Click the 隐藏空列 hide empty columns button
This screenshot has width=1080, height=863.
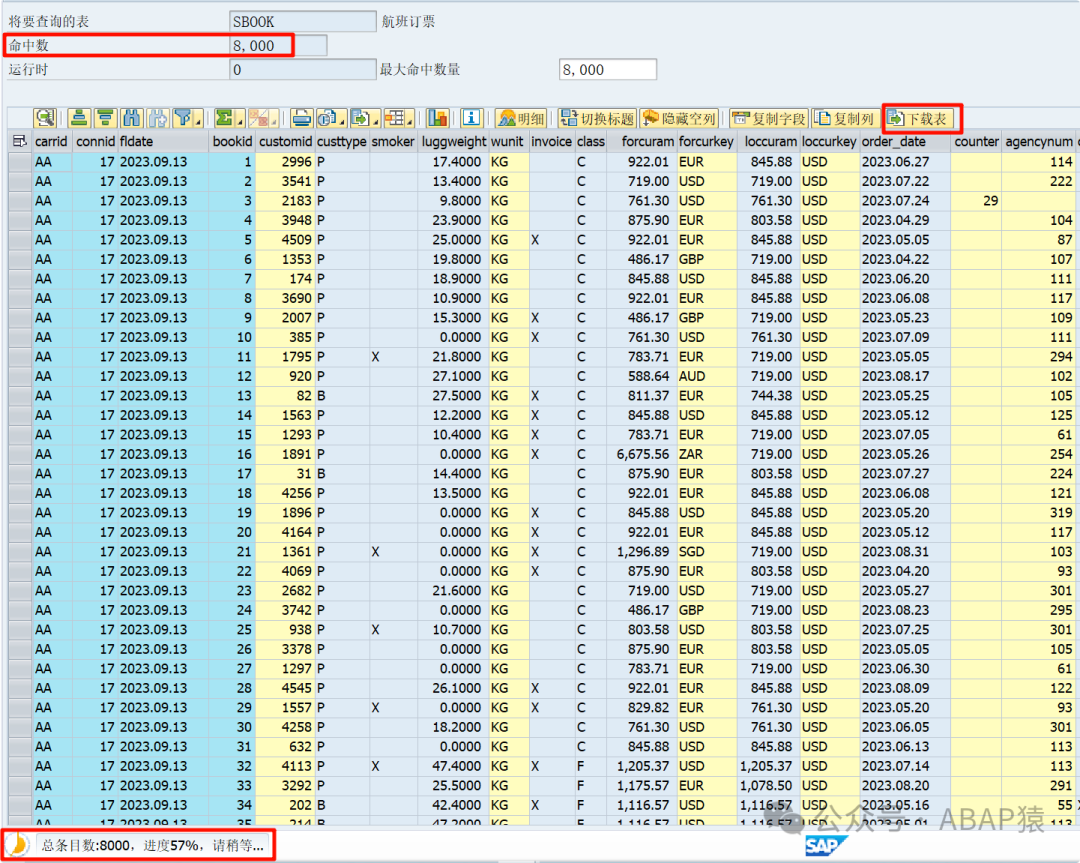pos(680,118)
